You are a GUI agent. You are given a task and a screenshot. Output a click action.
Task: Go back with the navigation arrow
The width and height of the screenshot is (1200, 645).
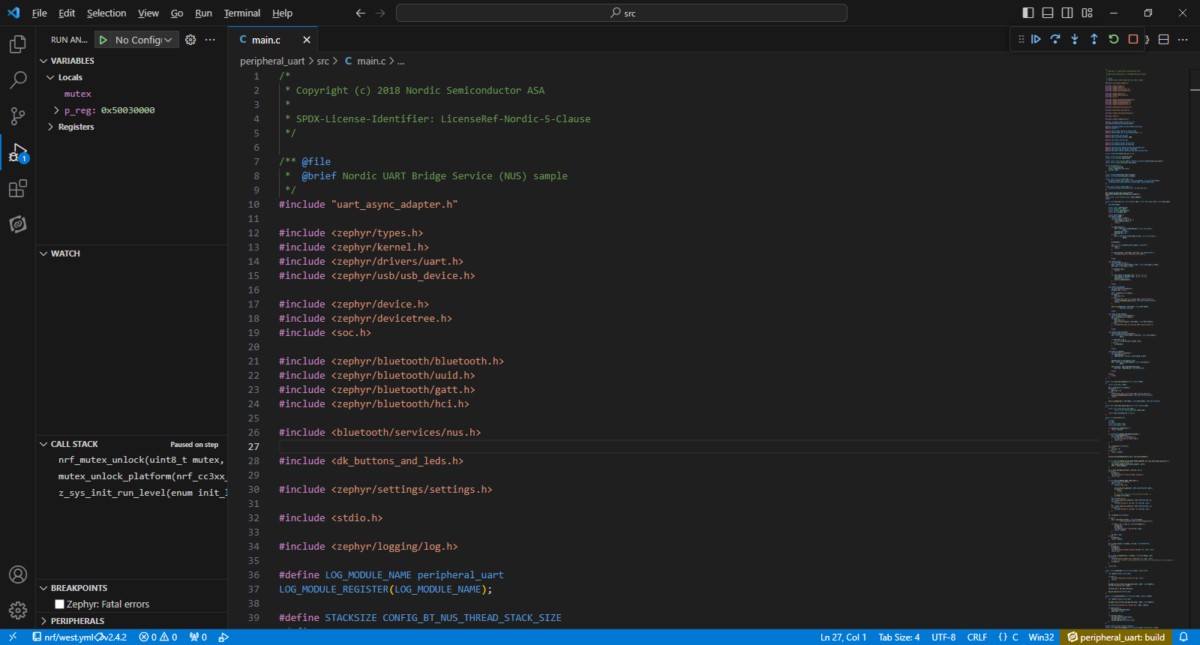click(x=360, y=13)
